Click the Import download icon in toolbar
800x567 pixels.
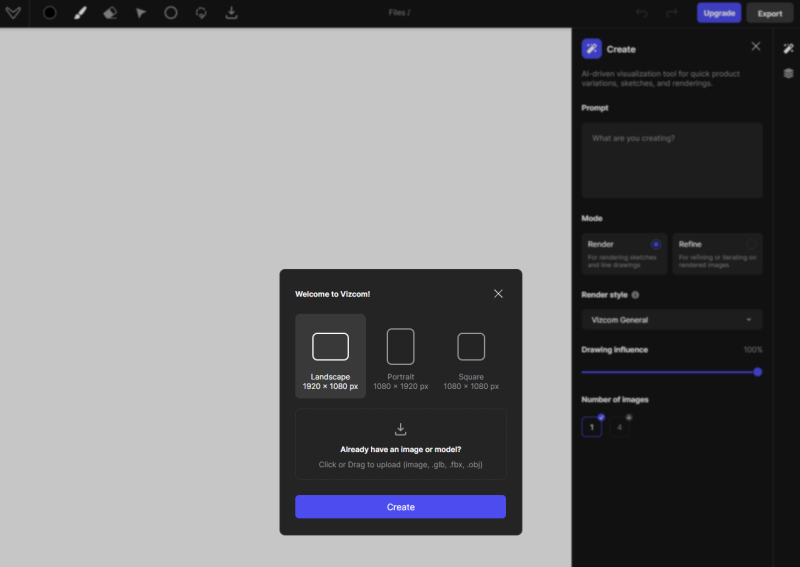232,13
